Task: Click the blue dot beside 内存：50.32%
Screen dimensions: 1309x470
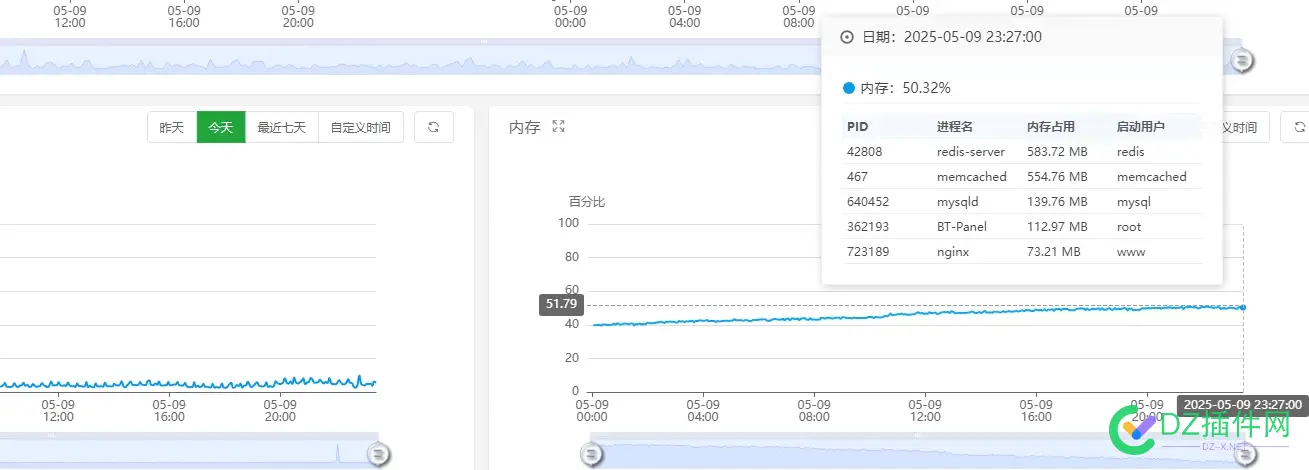Action: pos(849,88)
